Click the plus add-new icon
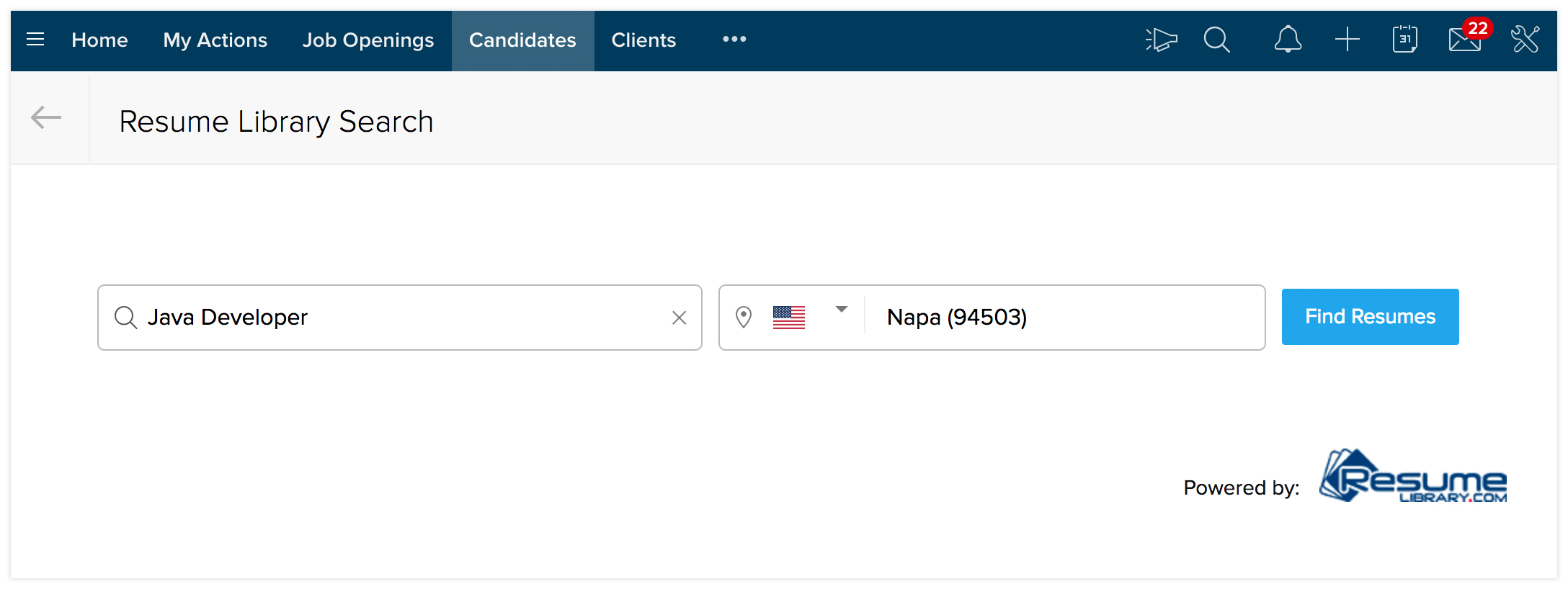 pos(1347,40)
